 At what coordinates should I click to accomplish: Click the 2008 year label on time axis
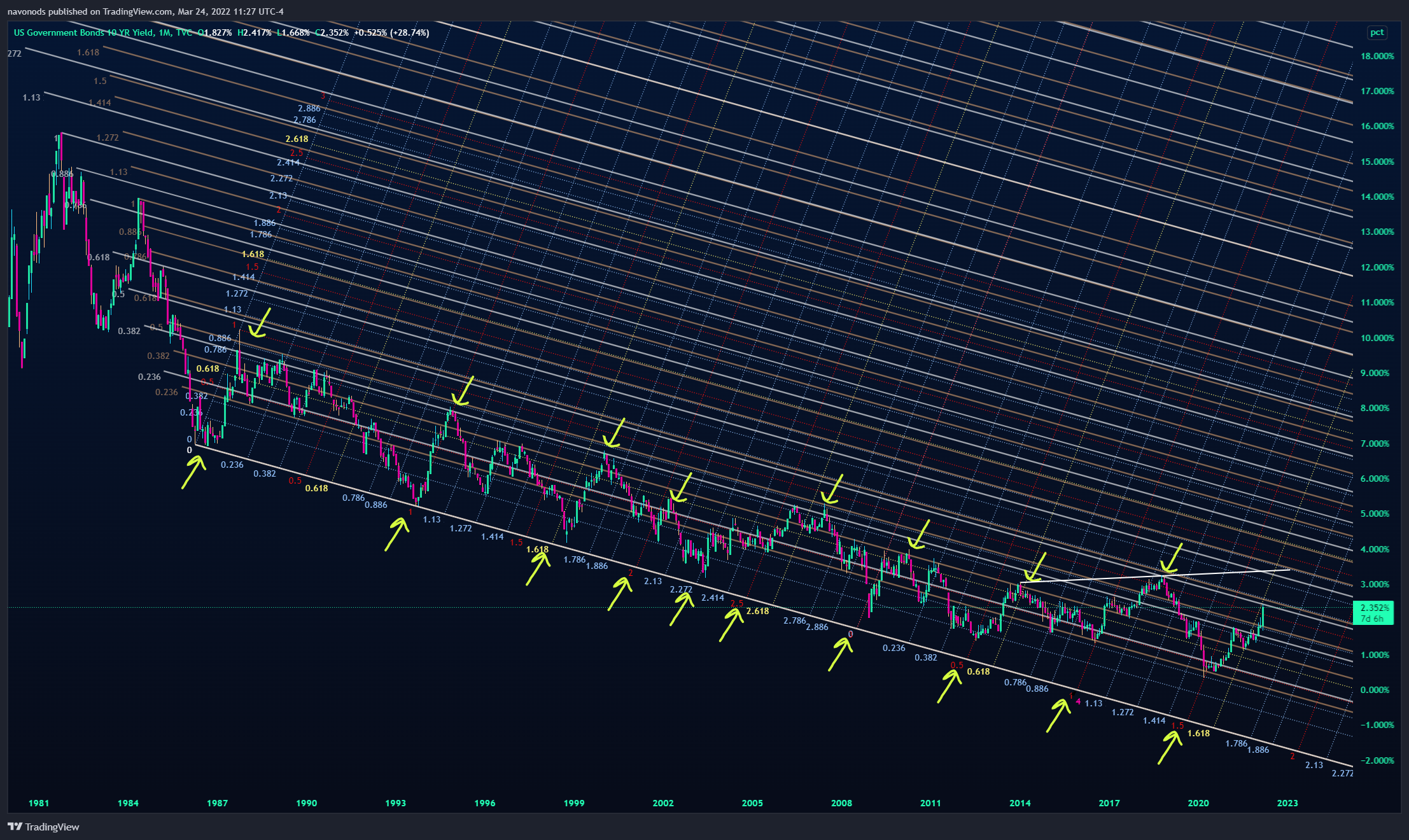[x=841, y=803]
